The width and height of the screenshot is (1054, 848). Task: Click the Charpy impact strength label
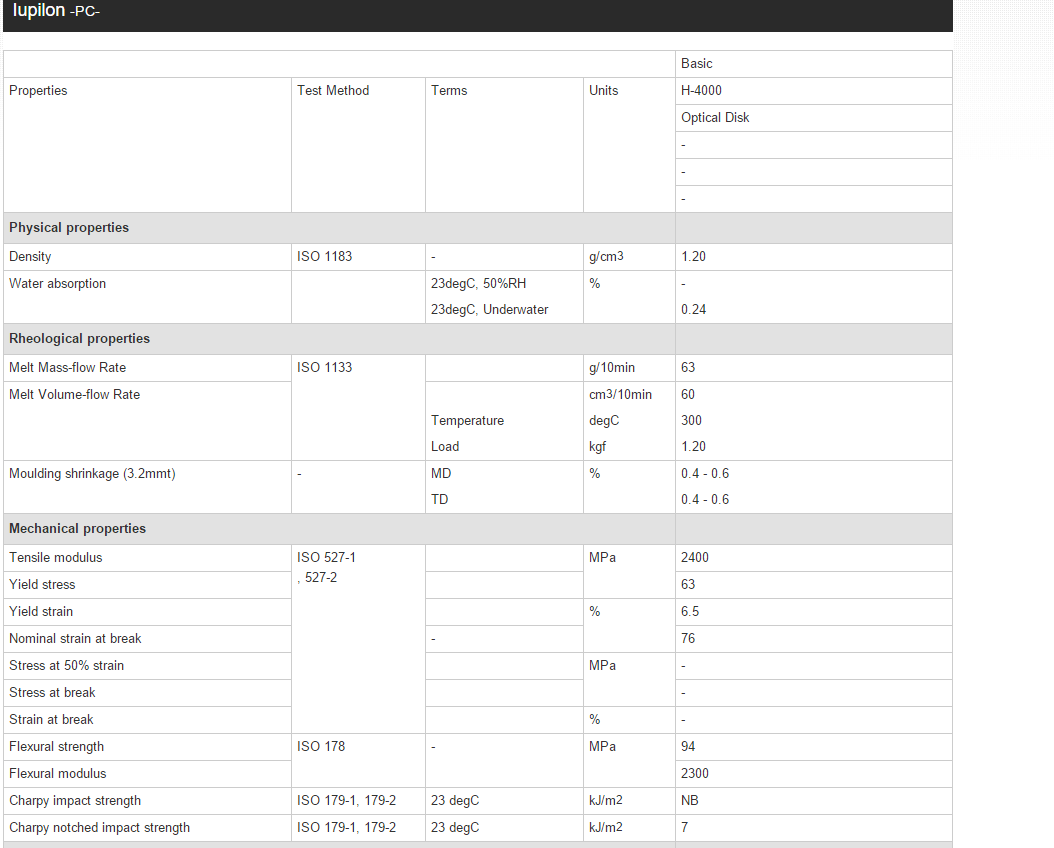[x=75, y=801]
